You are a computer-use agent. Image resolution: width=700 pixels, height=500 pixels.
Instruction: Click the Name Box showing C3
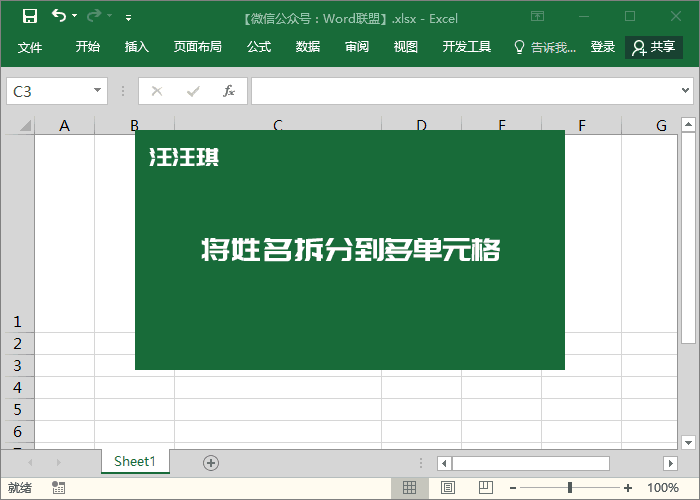pyautogui.click(x=48, y=91)
